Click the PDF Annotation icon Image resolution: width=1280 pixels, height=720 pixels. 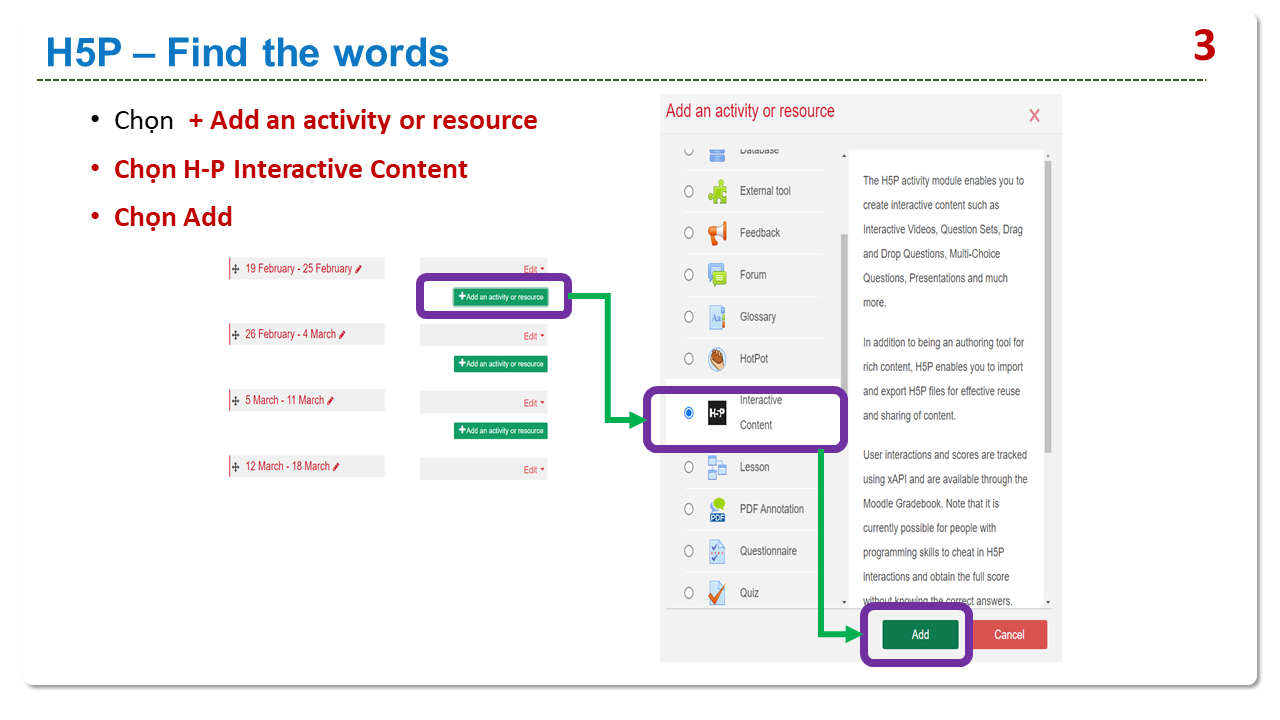click(x=717, y=509)
